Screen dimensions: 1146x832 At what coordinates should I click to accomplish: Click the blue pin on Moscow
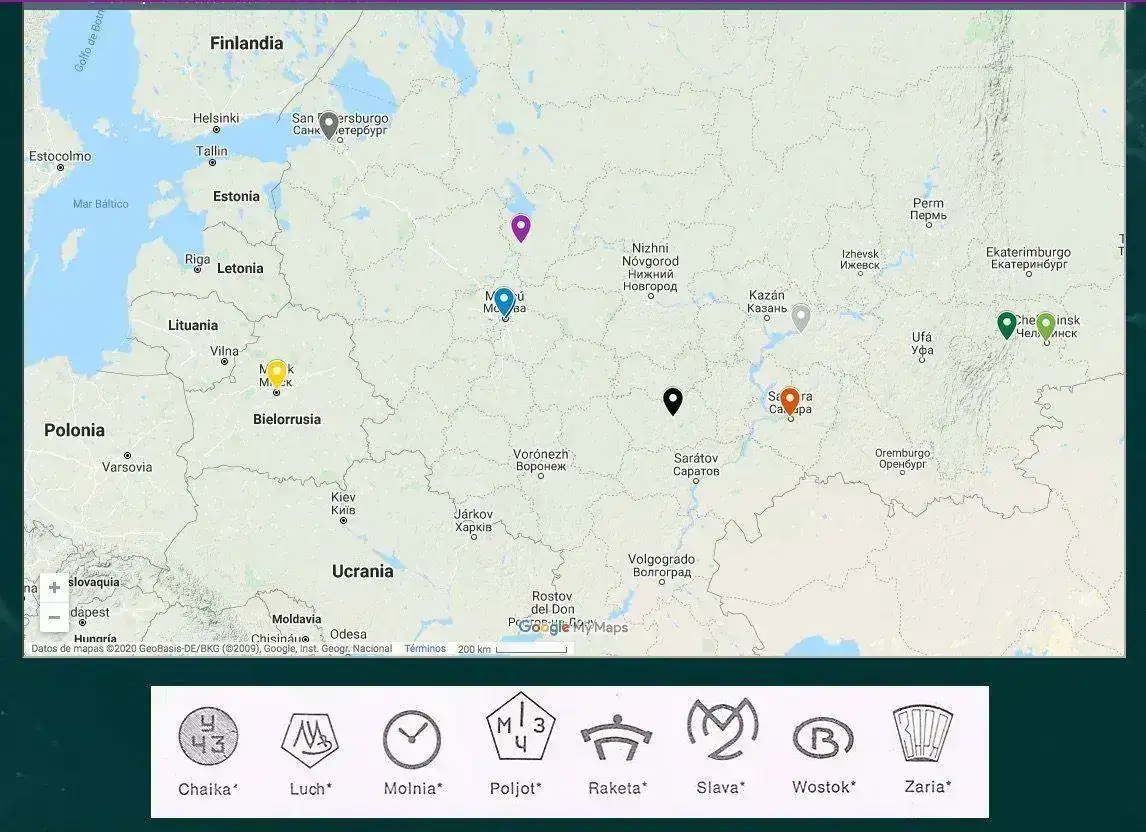(504, 300)
